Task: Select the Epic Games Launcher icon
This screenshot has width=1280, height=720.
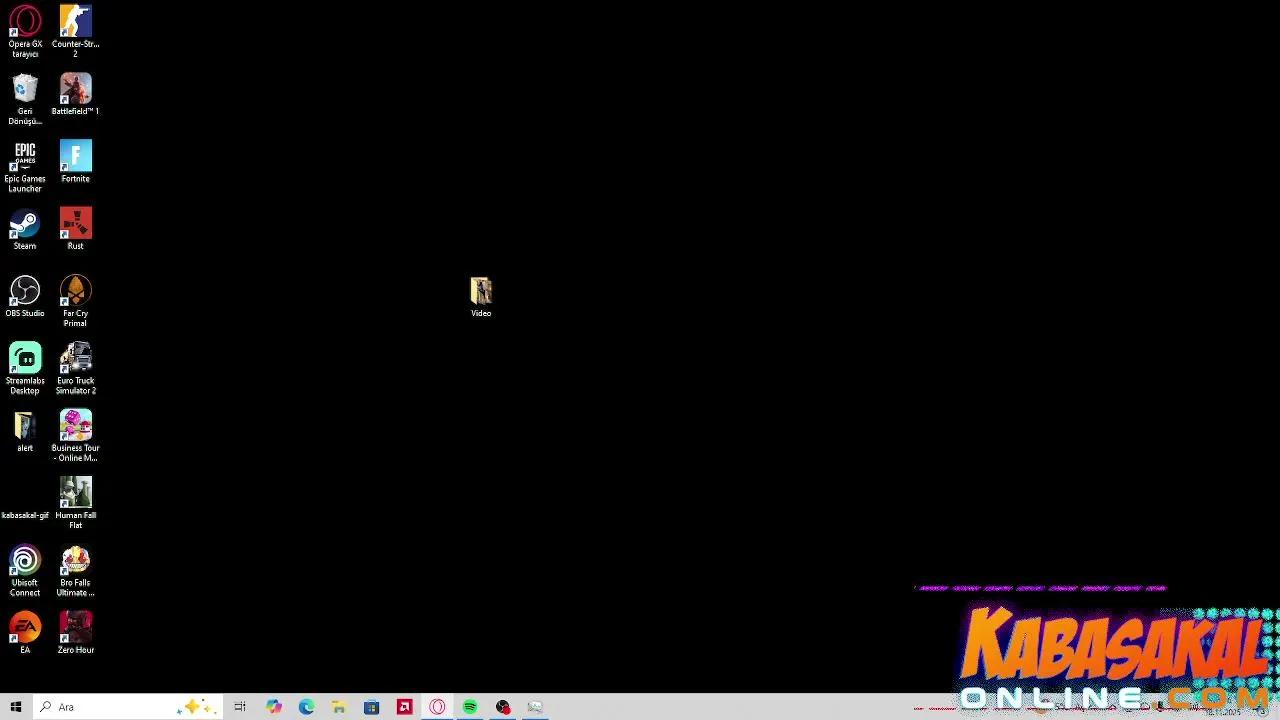Action: click(x=25, y=166)
